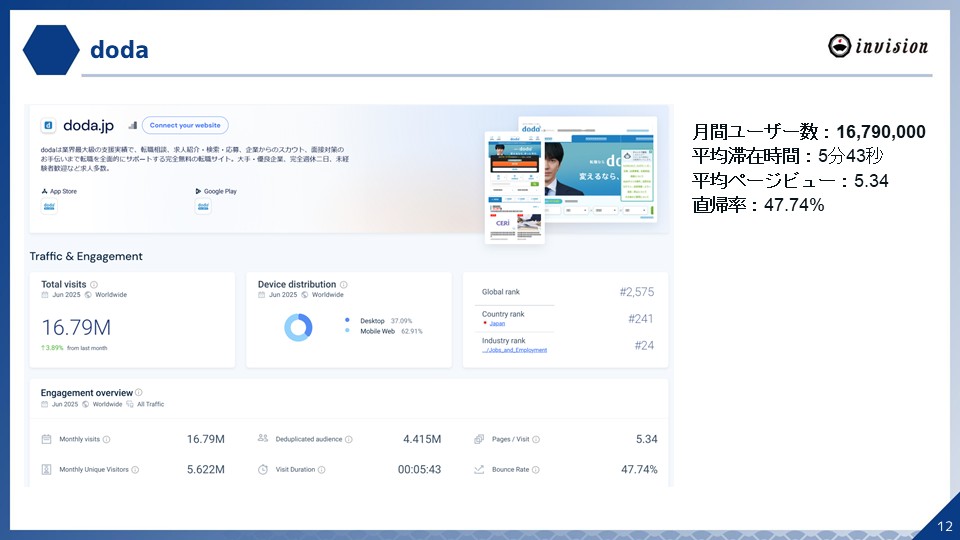960x540 pixels.
Task: Click the pages icon for Pages / Visit
Action: [479, 439]
